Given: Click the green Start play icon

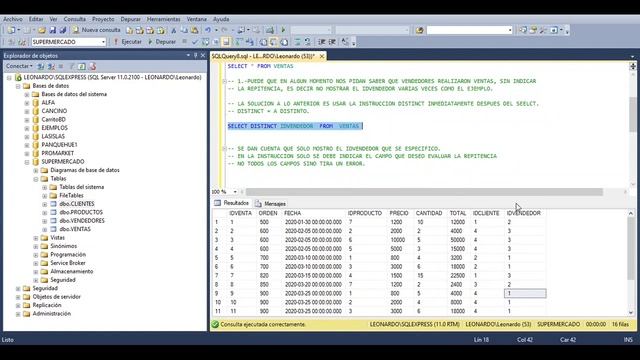Looking at the screenshot, I should 283,30.
